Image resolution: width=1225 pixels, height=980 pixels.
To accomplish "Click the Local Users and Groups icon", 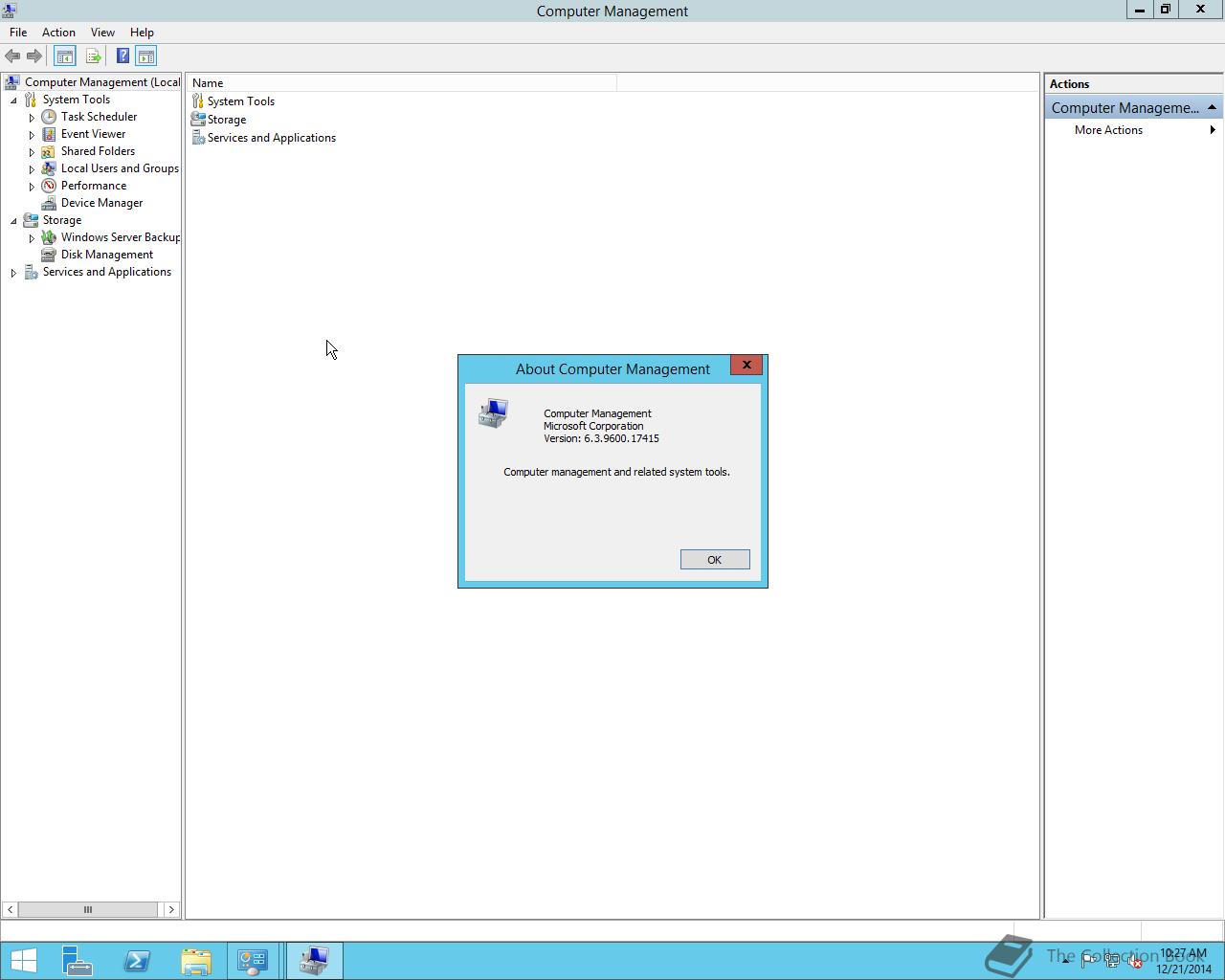I will point(49,168).
